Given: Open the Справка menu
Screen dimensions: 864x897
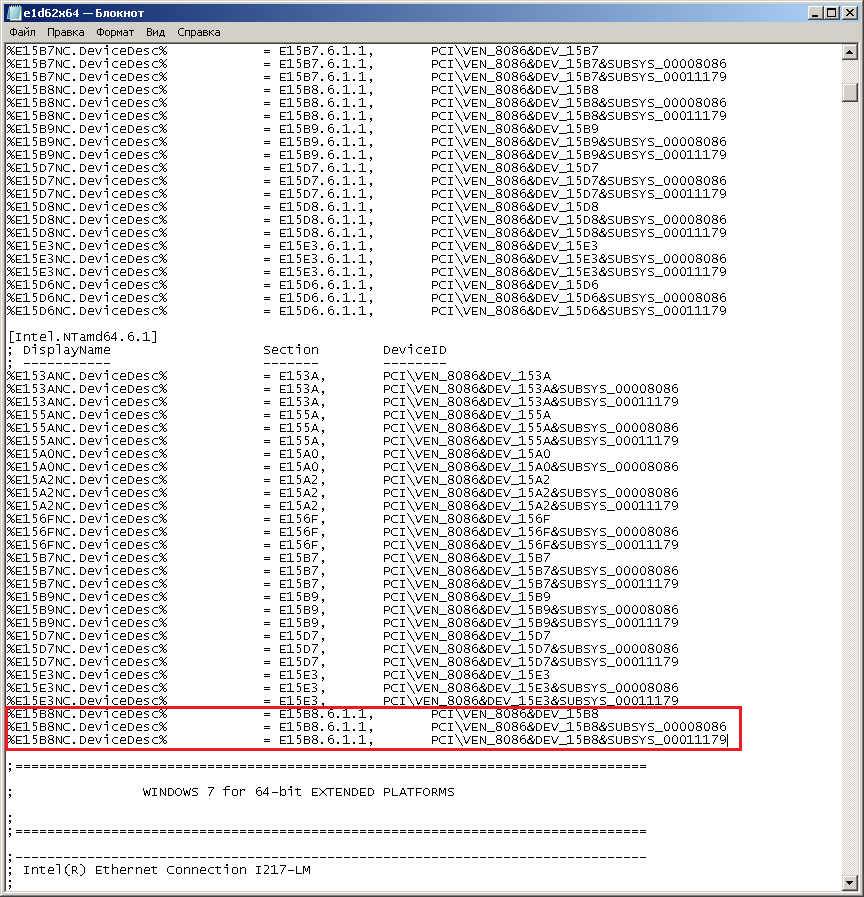Looking at the screenshot, I should [x=199, y=32].
